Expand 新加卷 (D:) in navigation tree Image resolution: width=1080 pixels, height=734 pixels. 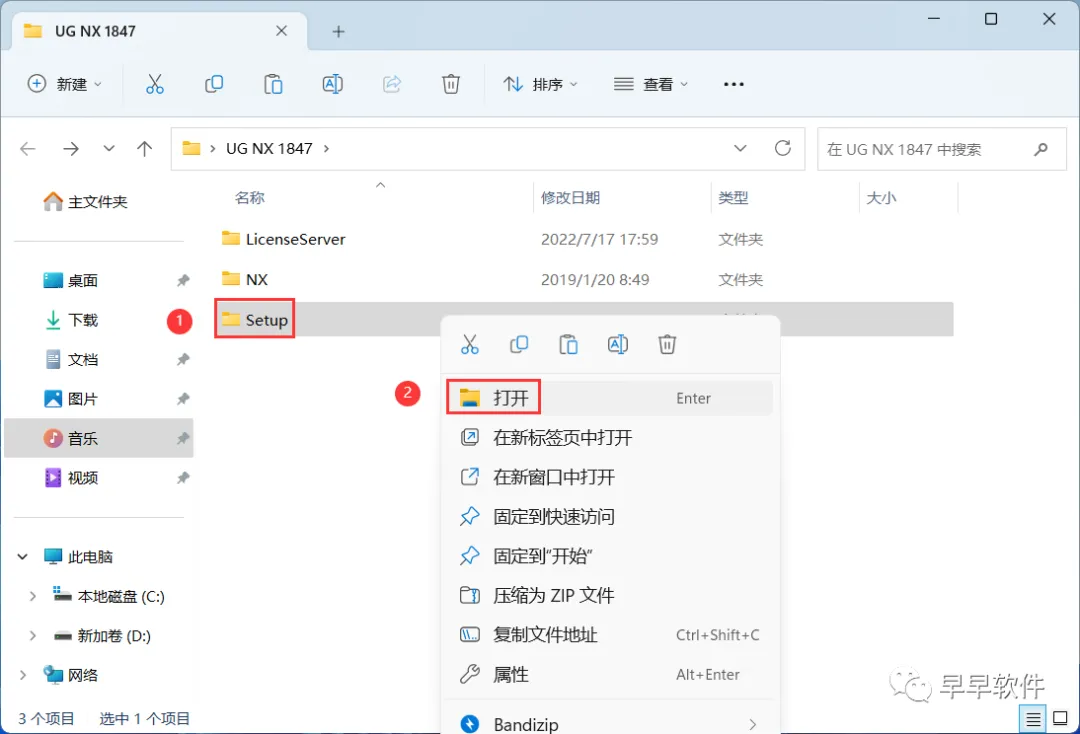point(32,636)
